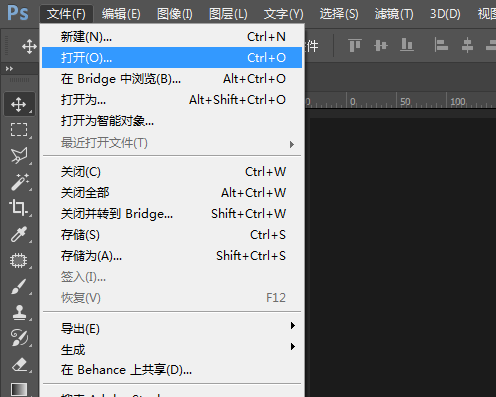Click the align top edges icon
This screenshot has height=397, width=496.
(x=355, y=45)
